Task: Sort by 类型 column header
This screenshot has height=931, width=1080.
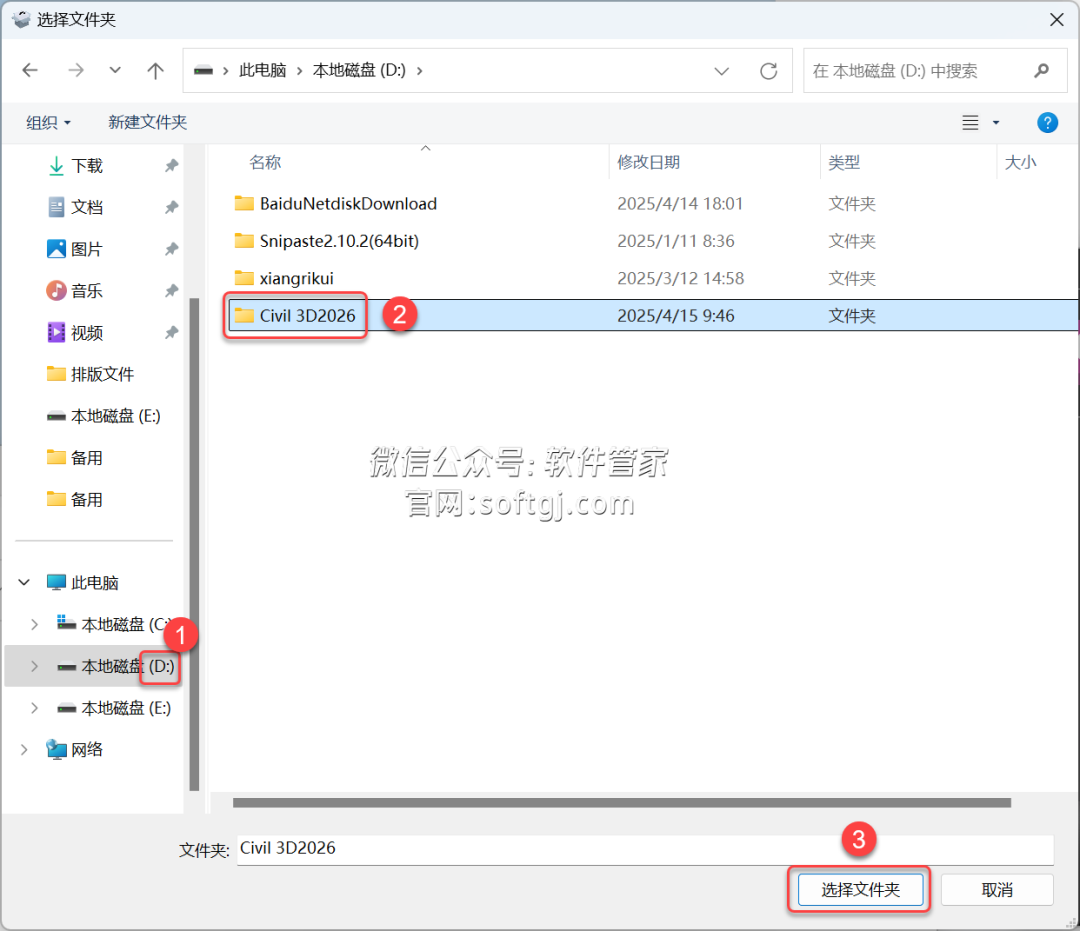Action: coord(844,163)
